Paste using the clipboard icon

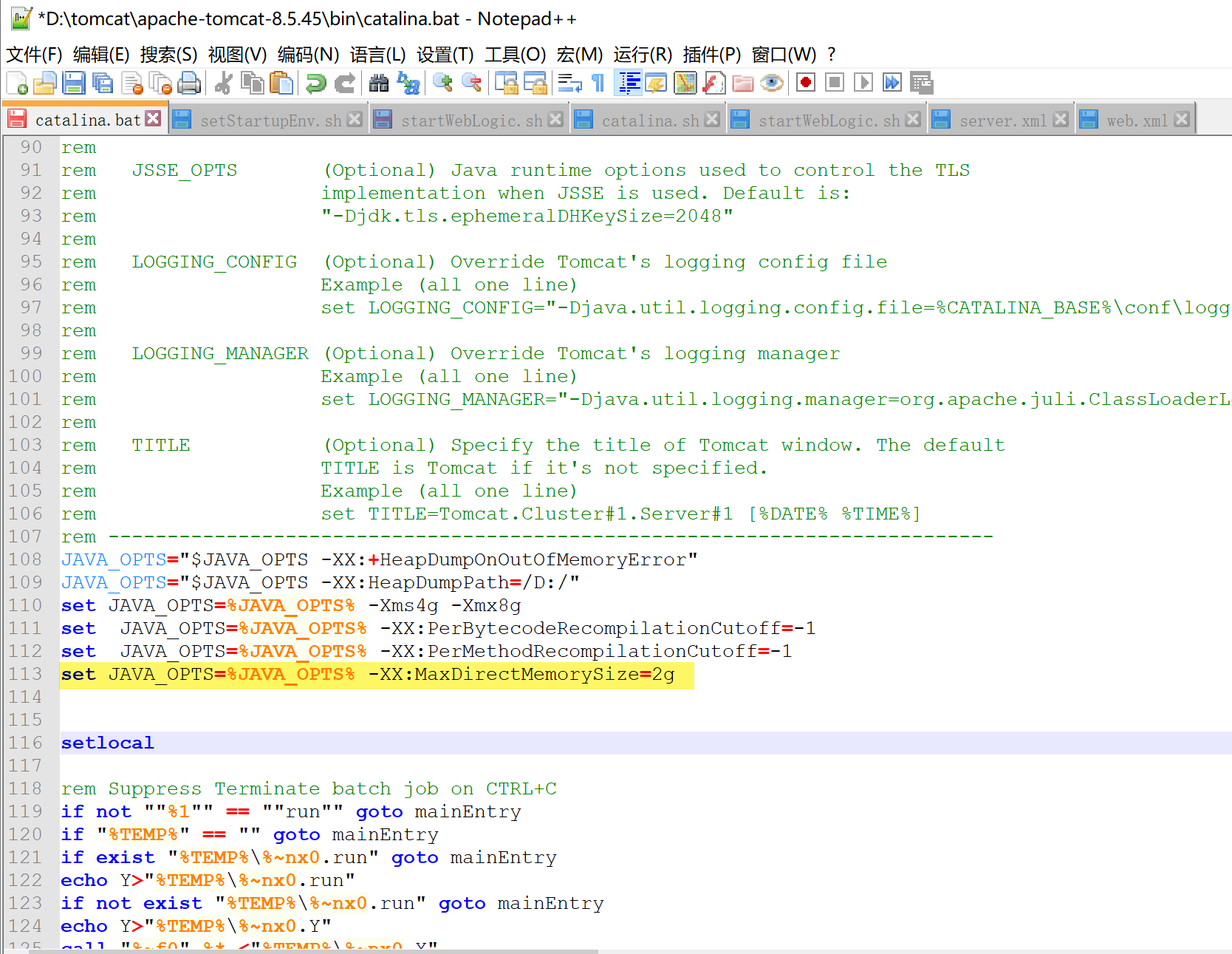pyautogui.click(x=281, y=84)
